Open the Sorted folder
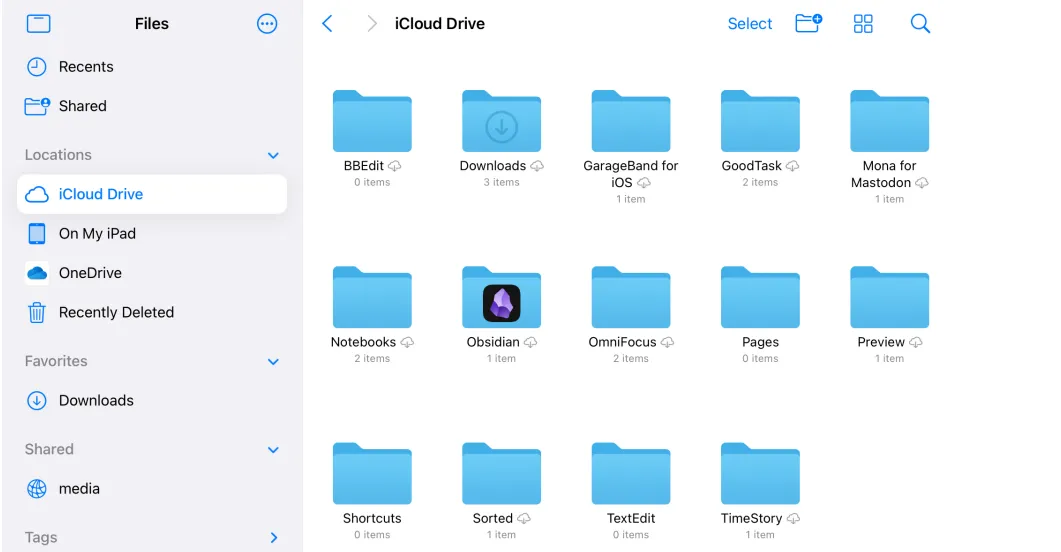The width and height of the screenshot is (1061, 552). click(501, 474)
